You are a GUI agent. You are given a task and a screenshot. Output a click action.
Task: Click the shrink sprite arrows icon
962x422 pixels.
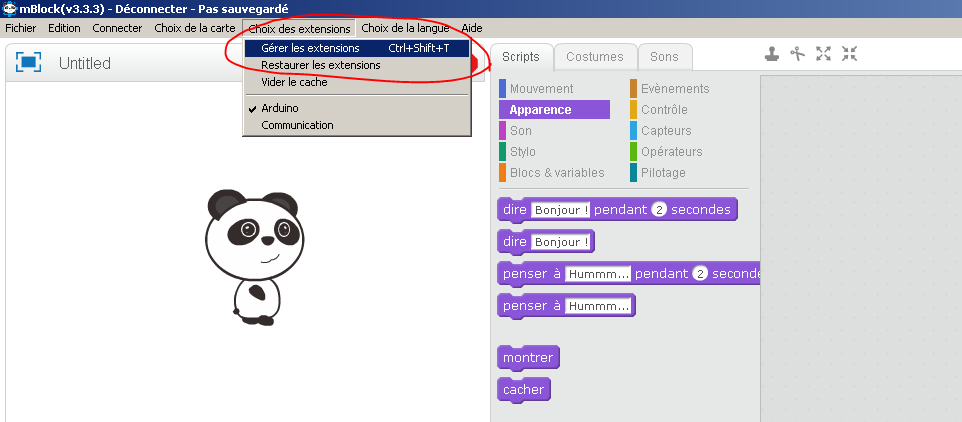[x=849, y=54]
